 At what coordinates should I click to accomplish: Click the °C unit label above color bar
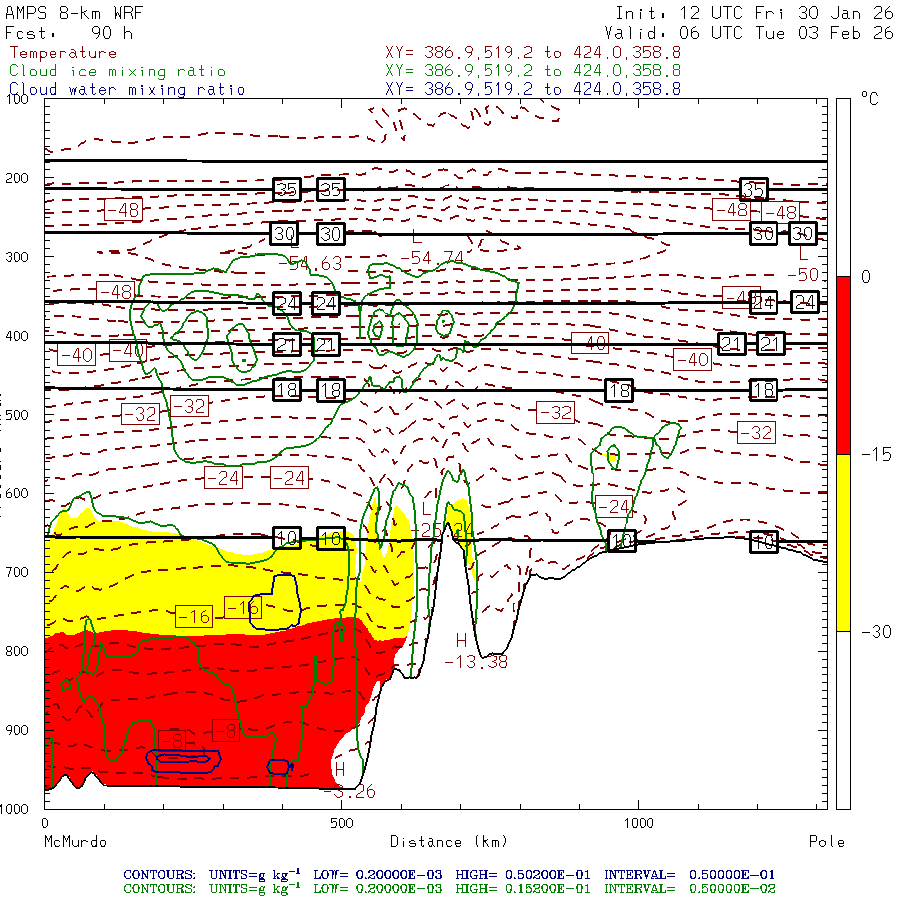click(x=870, y=99)
